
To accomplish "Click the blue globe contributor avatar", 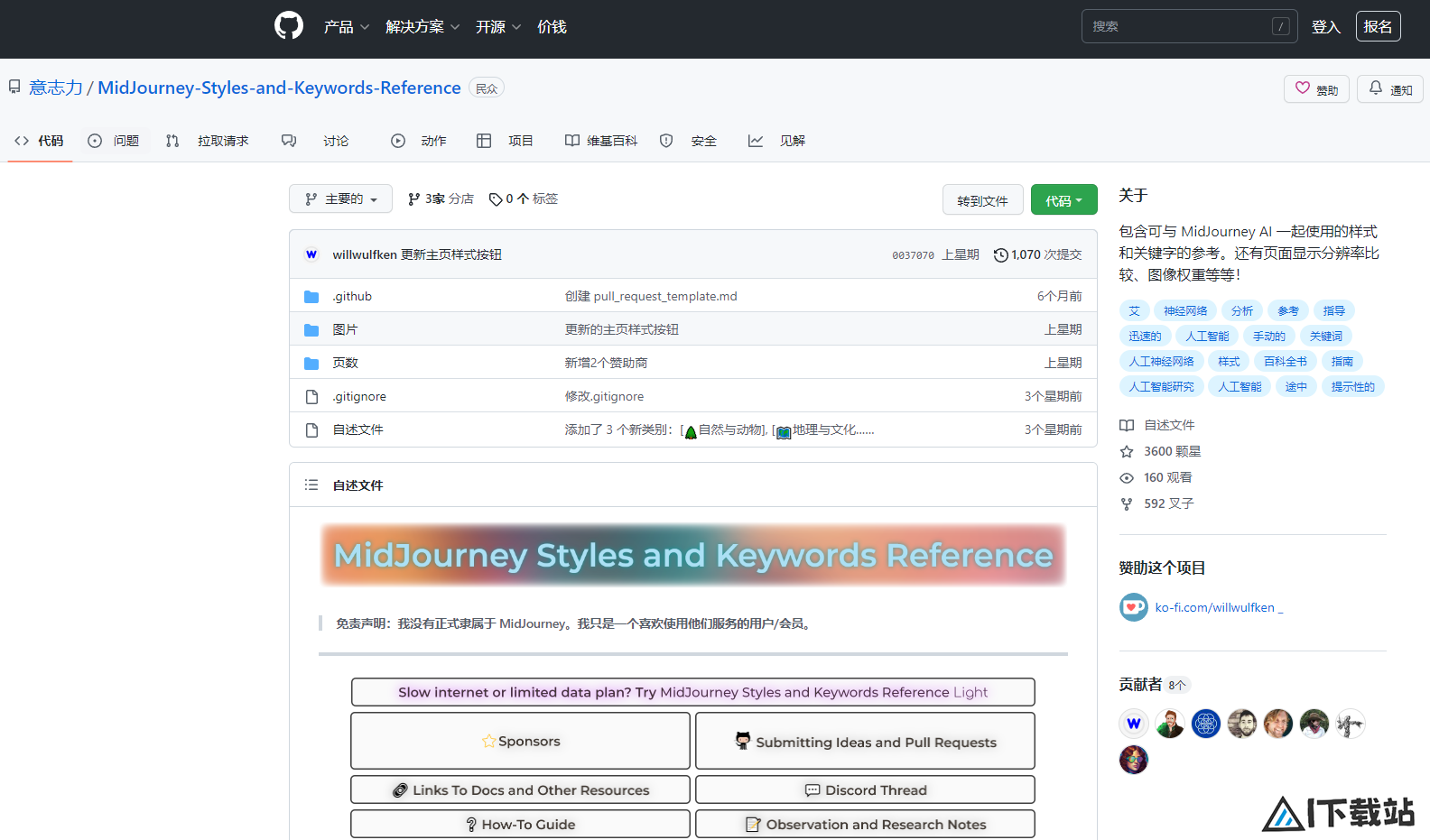I will click(x=1206, y=724).
